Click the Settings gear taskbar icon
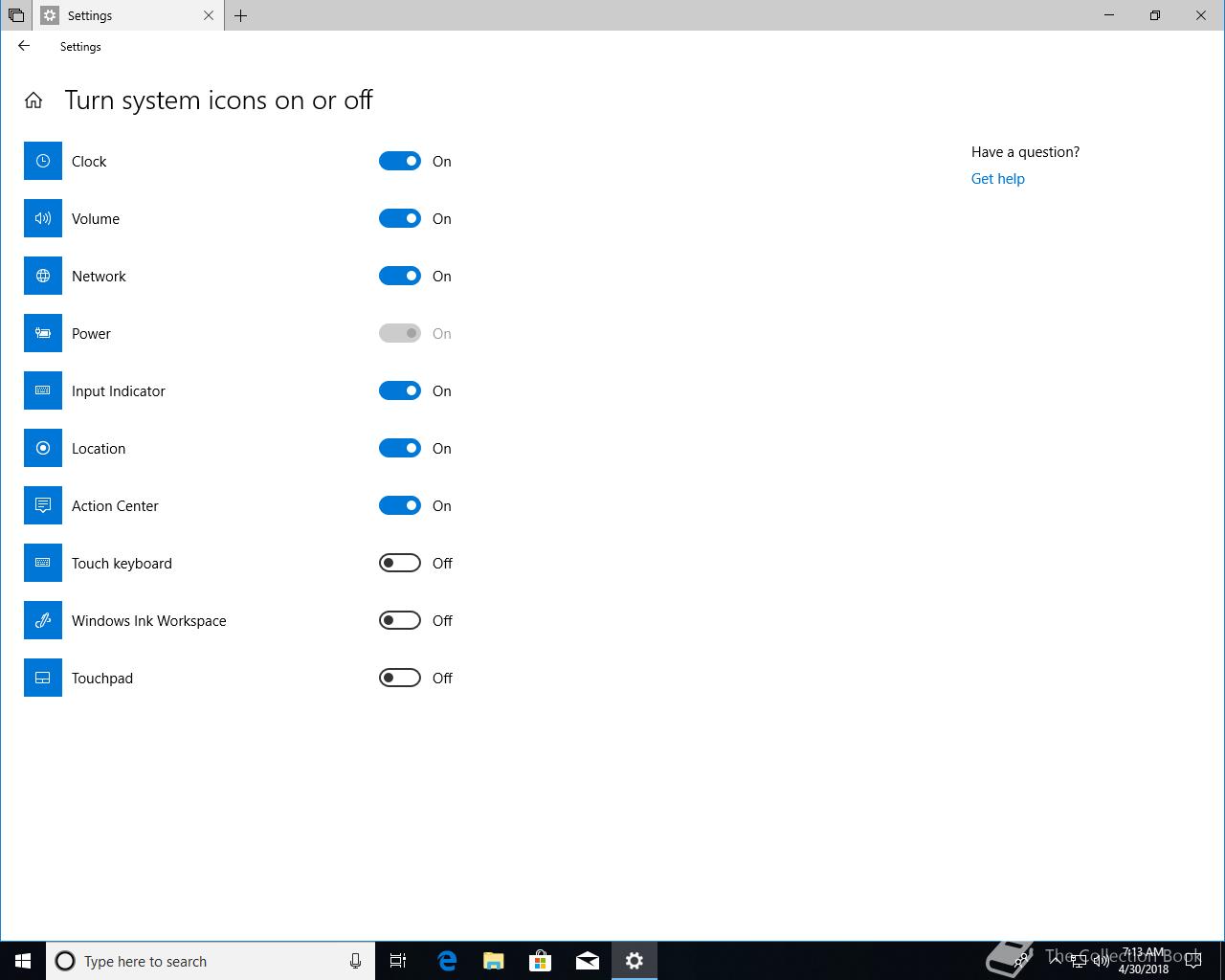This screenshot has width=1225, height=980. click(x=634, y=961)
